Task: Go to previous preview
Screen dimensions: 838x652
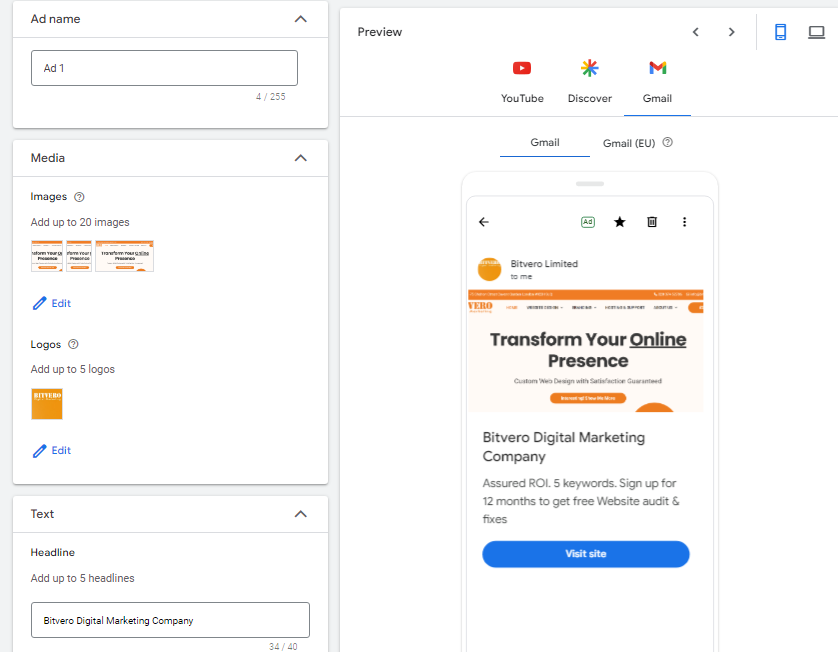Action: pyautogui.click(x=696, y=32)
